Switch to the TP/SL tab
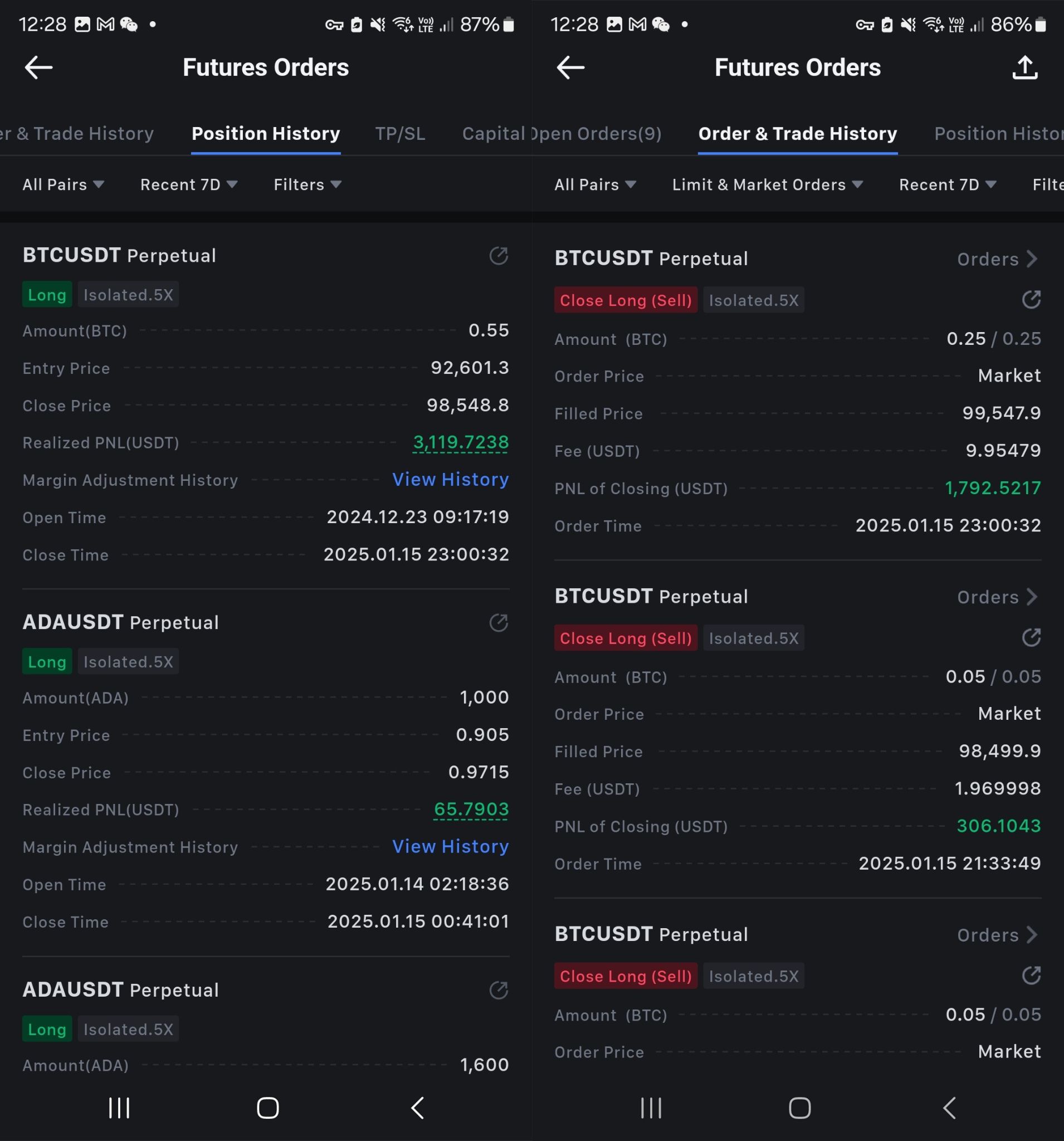 (x=400, y=134)
